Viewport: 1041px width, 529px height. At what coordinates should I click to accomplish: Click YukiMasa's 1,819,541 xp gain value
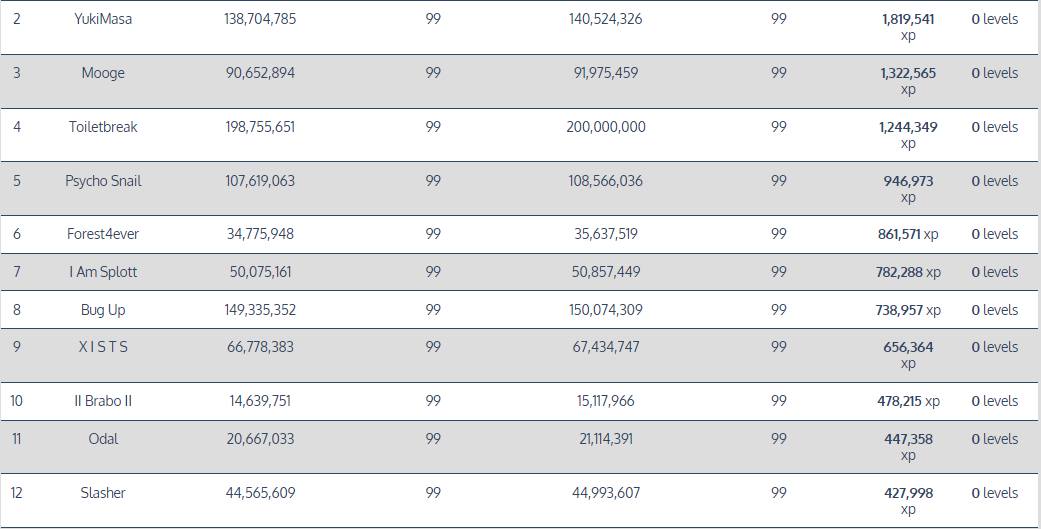tap(908, 19)
